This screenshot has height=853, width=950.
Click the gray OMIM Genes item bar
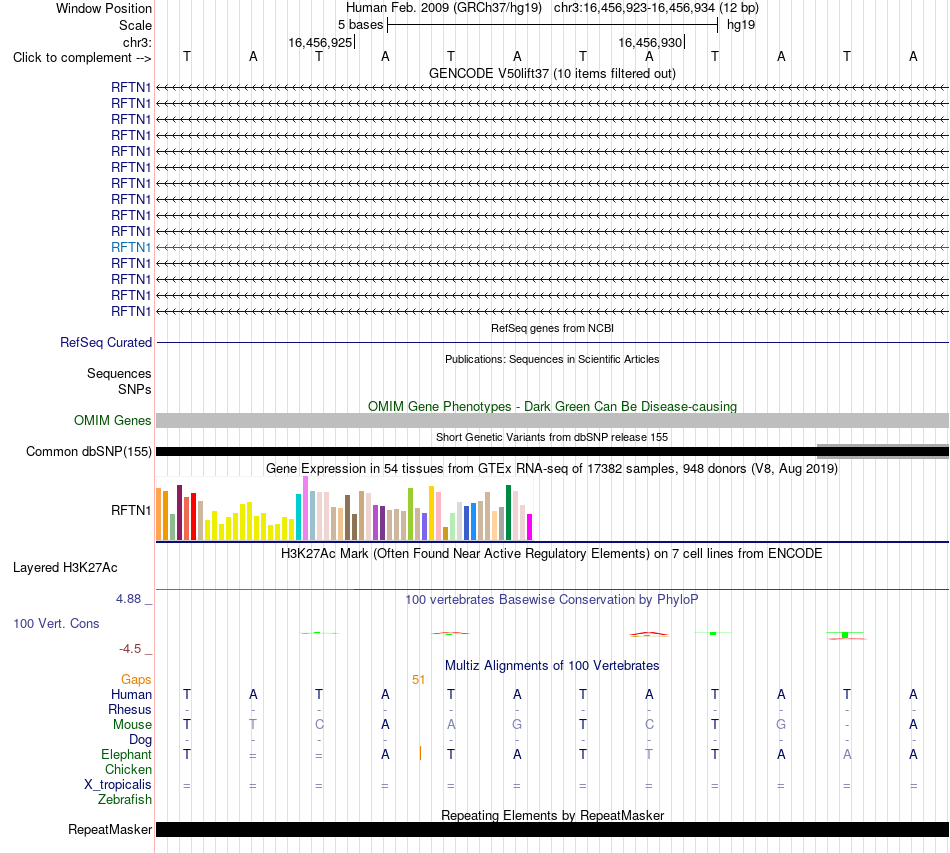(552, 420)
